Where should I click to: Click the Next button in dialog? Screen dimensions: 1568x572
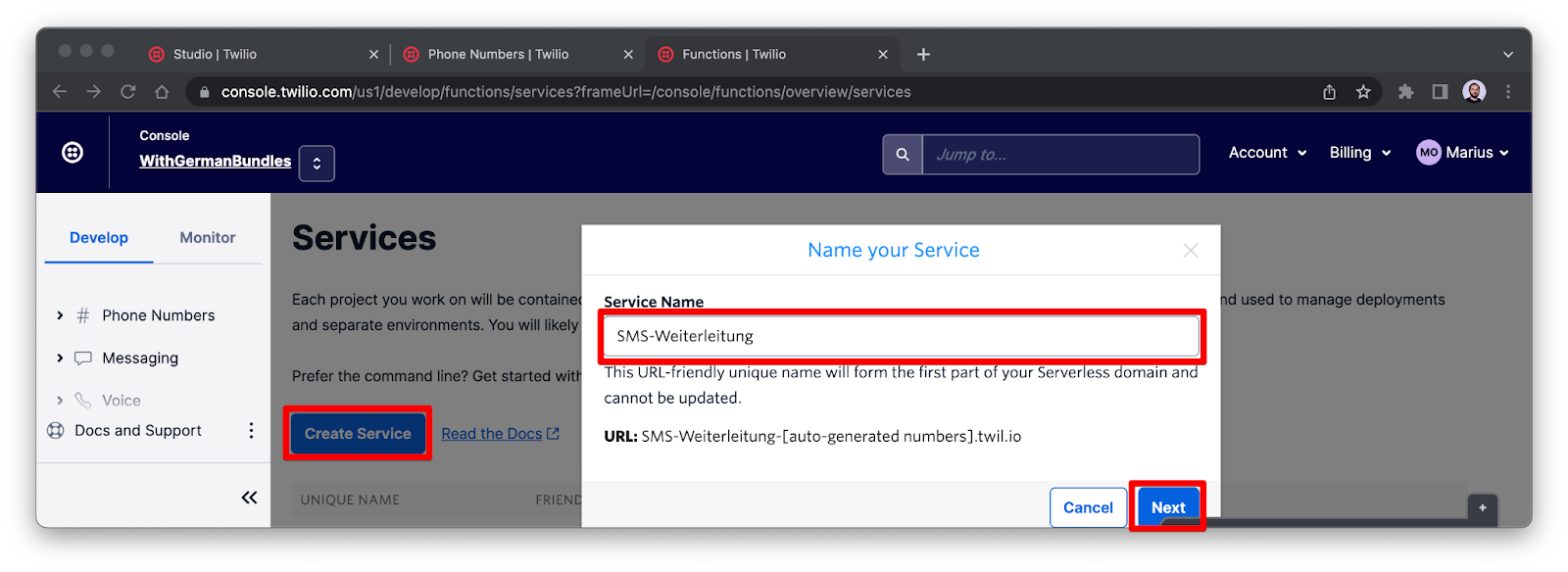click(x=1168, y=507)
